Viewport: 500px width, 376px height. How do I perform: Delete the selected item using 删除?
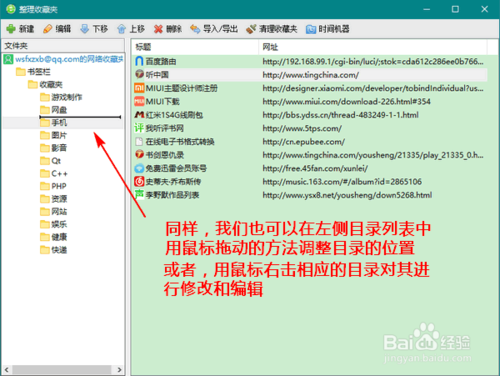pyautogui.click(x=168, y=29)
